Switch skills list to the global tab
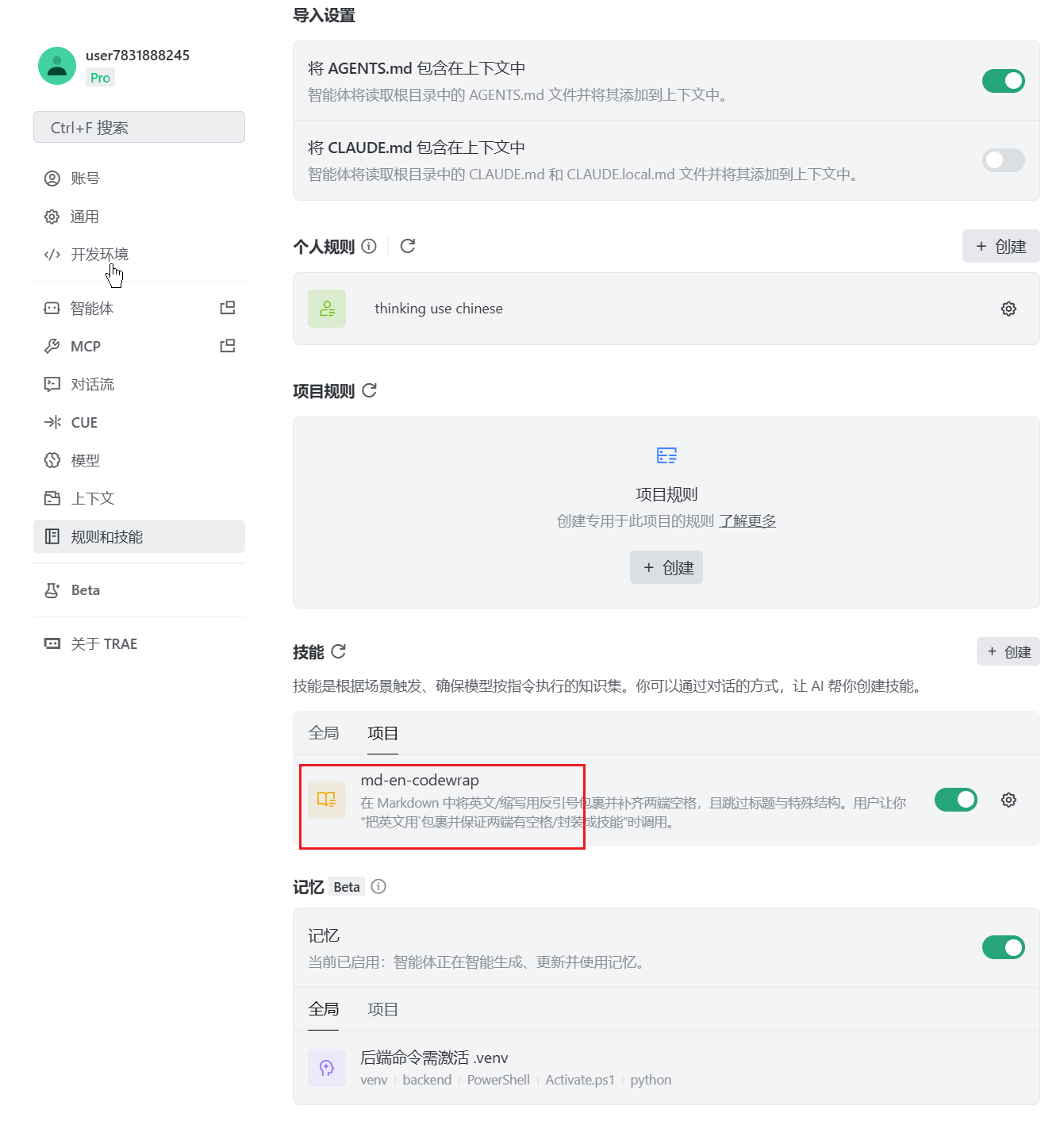The height and width of the screenshot is (1121, 1064). coord(324,733)
